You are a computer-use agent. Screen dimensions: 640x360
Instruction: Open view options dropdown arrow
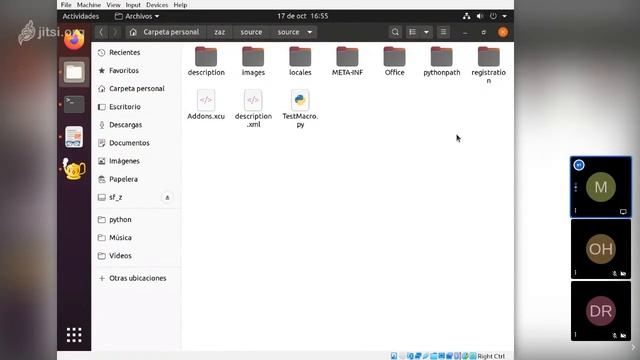click(426, 32)
